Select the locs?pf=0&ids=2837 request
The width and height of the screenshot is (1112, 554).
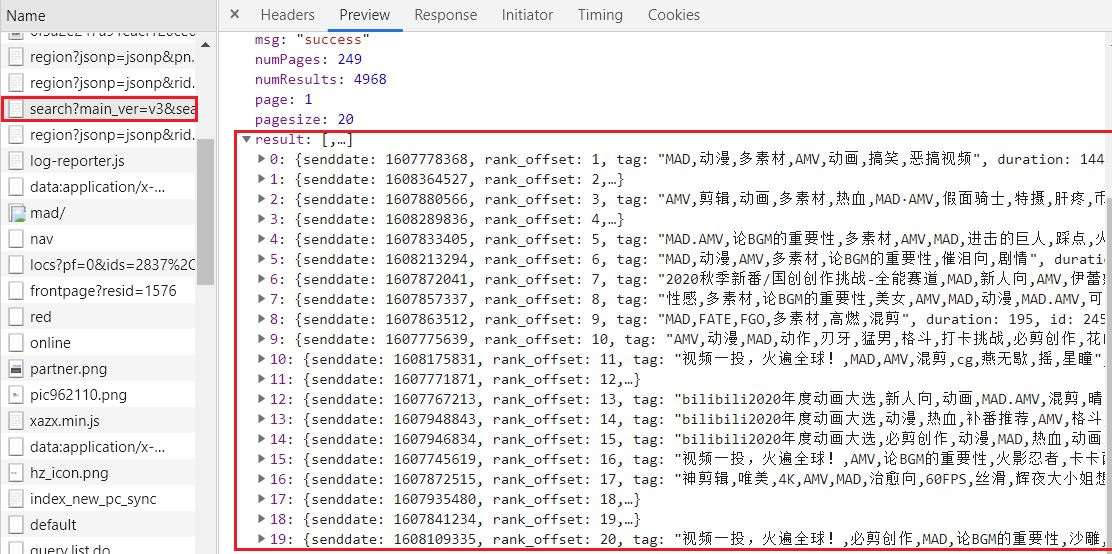(98, 265)
